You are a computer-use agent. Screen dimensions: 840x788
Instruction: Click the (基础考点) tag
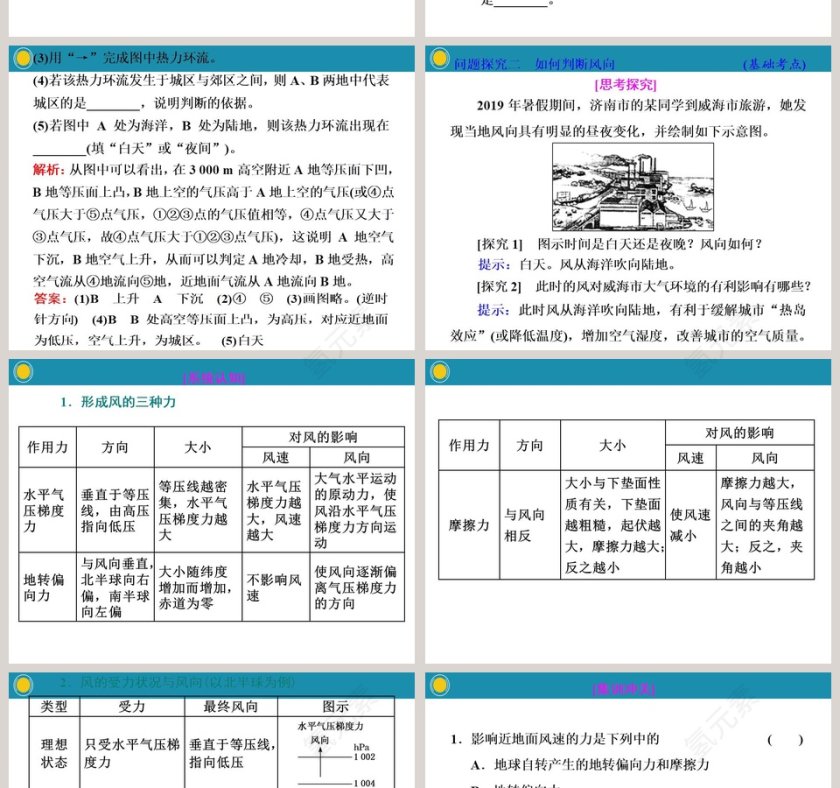tap(770, 62)
